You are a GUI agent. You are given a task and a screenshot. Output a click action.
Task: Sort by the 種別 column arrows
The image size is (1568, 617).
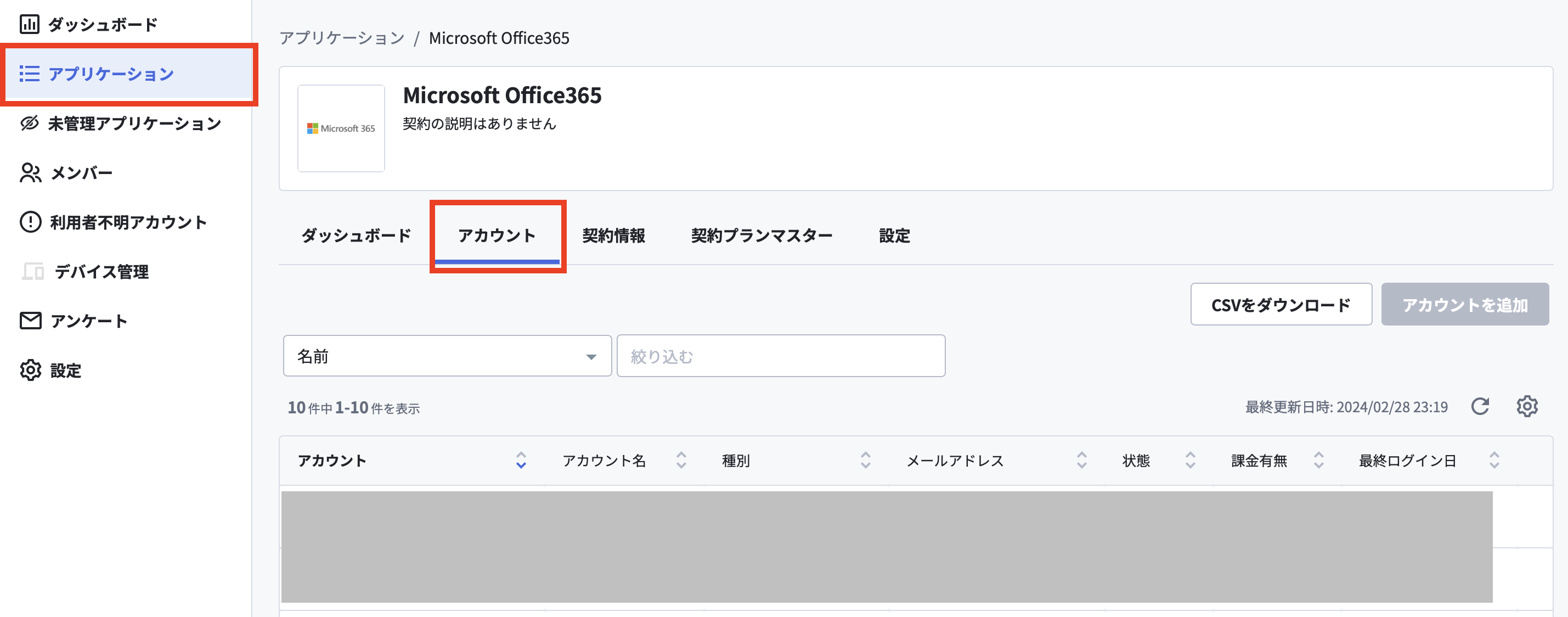866,461
